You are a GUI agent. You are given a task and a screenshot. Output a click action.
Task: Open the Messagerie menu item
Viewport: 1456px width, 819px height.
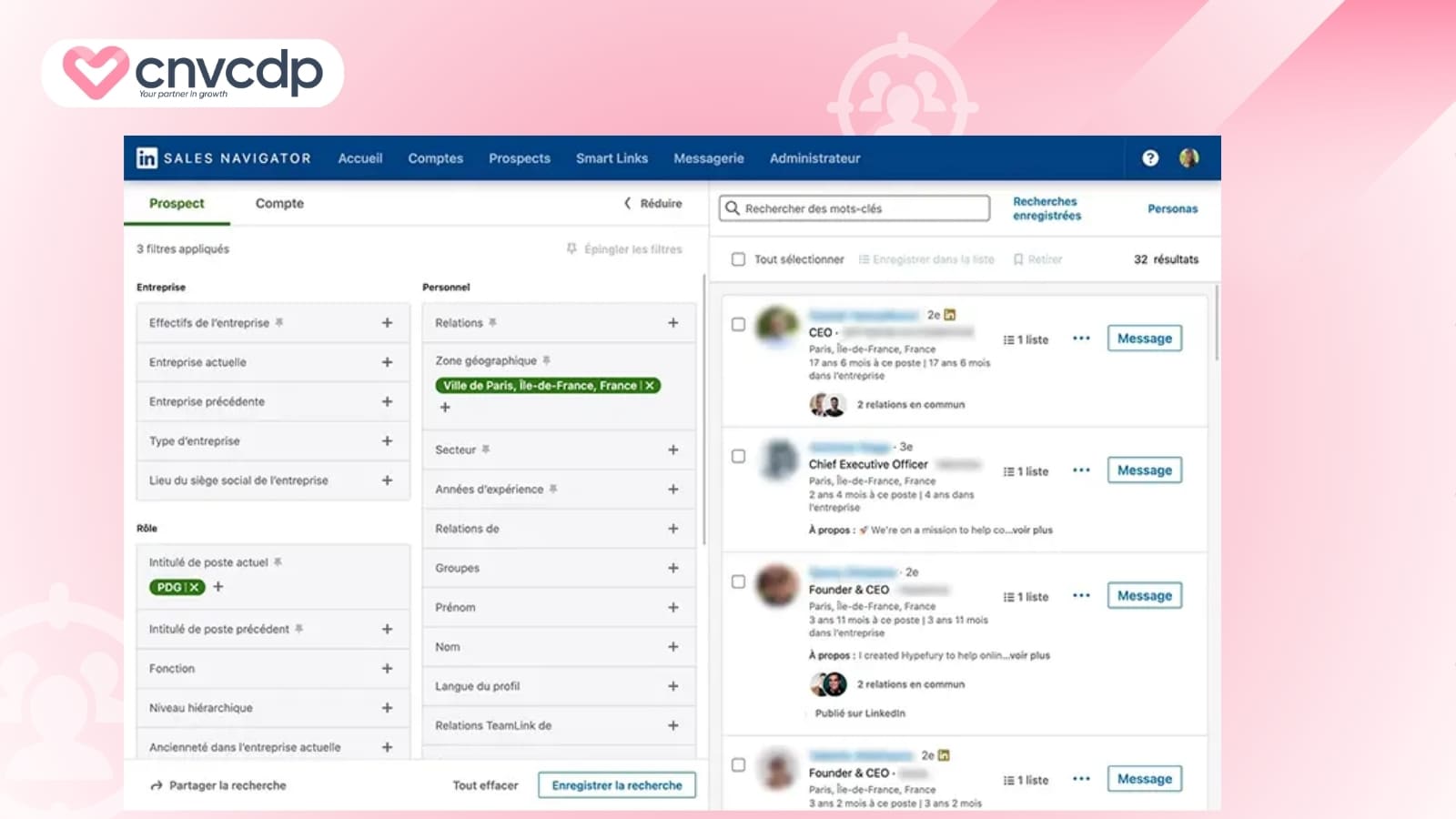pyautogui.click(x=709, y=158)
